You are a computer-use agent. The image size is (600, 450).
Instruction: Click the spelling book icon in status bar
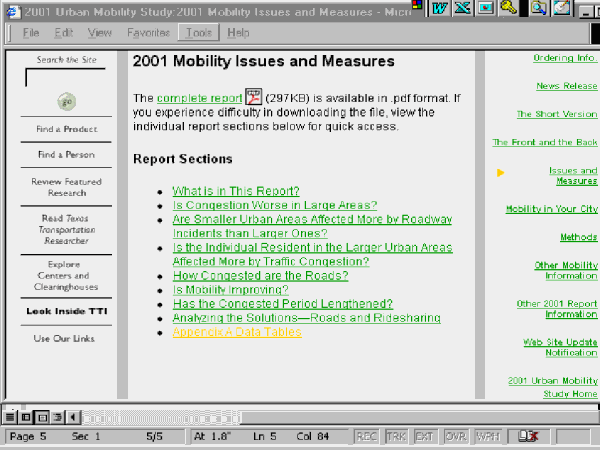coord(525,437)
